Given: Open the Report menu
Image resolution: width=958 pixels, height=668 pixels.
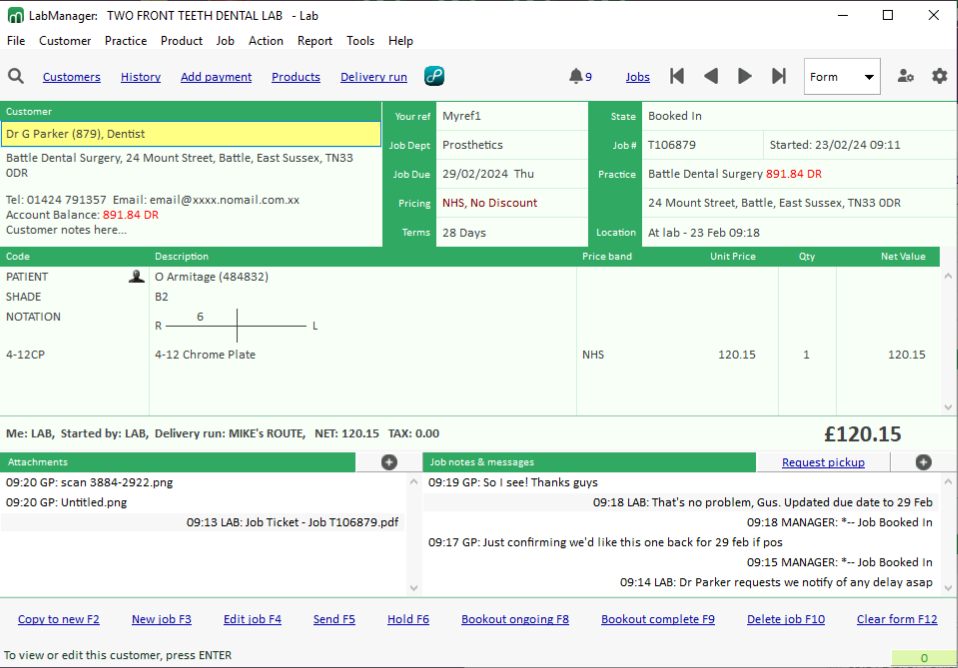Looking at the screenshot, I should 314,41.
